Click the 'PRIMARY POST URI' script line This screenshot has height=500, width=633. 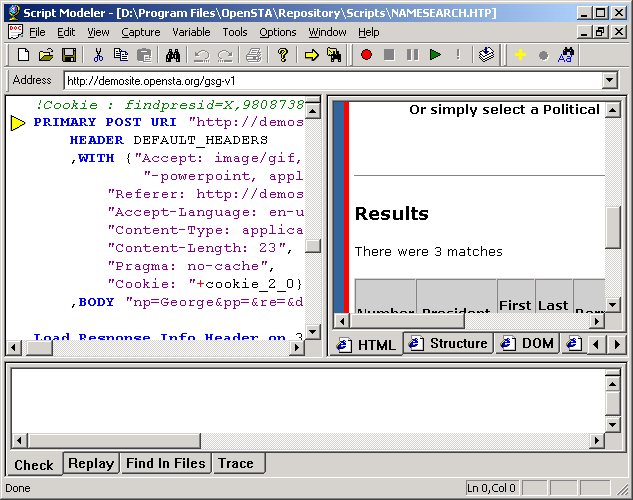point(168,122)
